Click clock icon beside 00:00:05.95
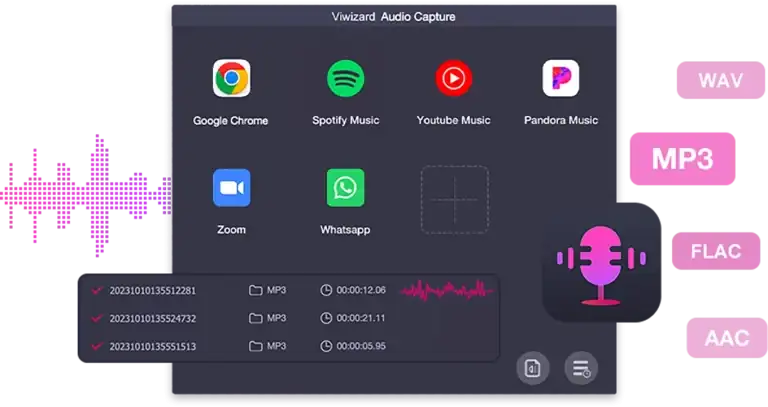 pos(326,346)
